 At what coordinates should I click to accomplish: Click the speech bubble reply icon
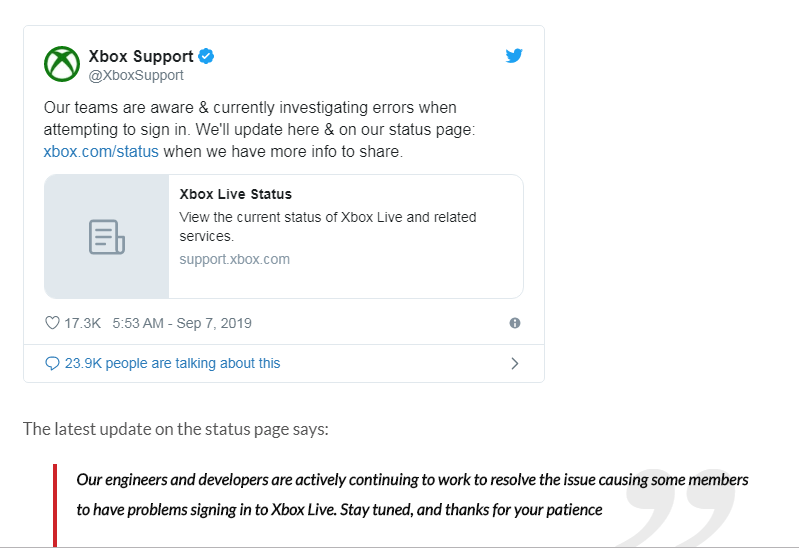[52, 363]
